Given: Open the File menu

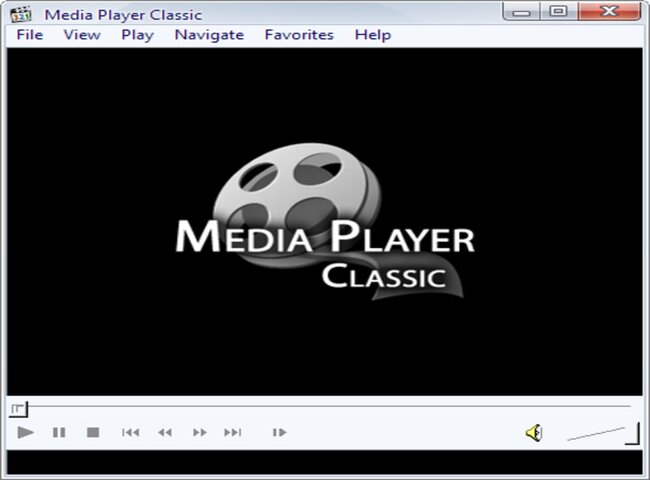Looking at the screenshot, I should [30, 35].
